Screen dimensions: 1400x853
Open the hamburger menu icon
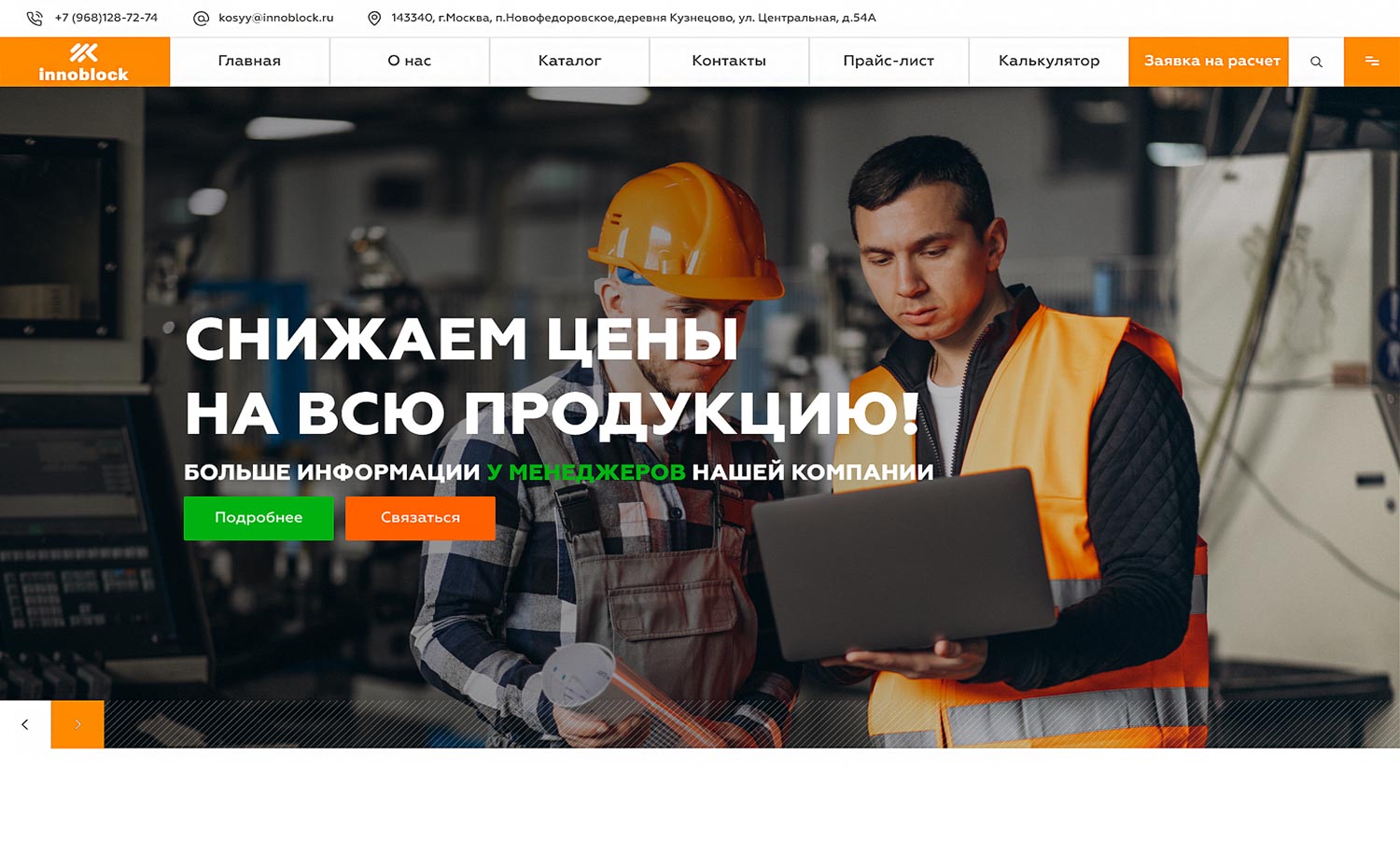[1372, 62]
